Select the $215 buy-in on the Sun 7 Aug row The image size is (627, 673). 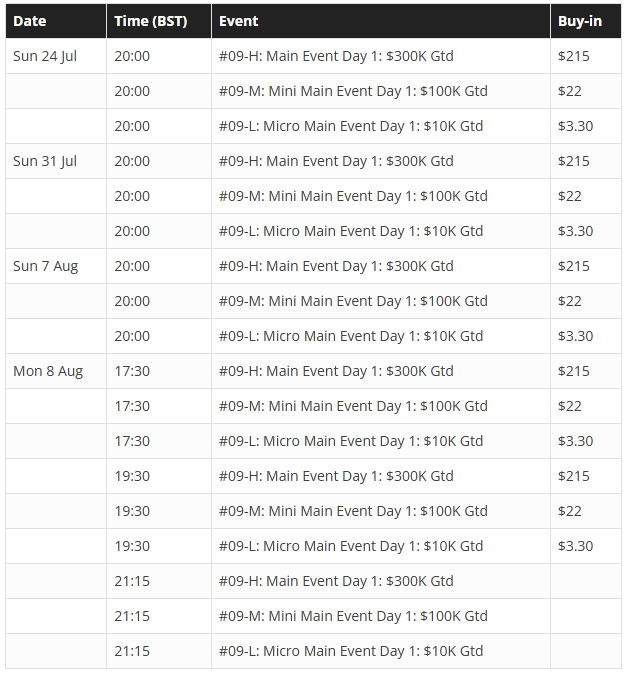[574, 266]
